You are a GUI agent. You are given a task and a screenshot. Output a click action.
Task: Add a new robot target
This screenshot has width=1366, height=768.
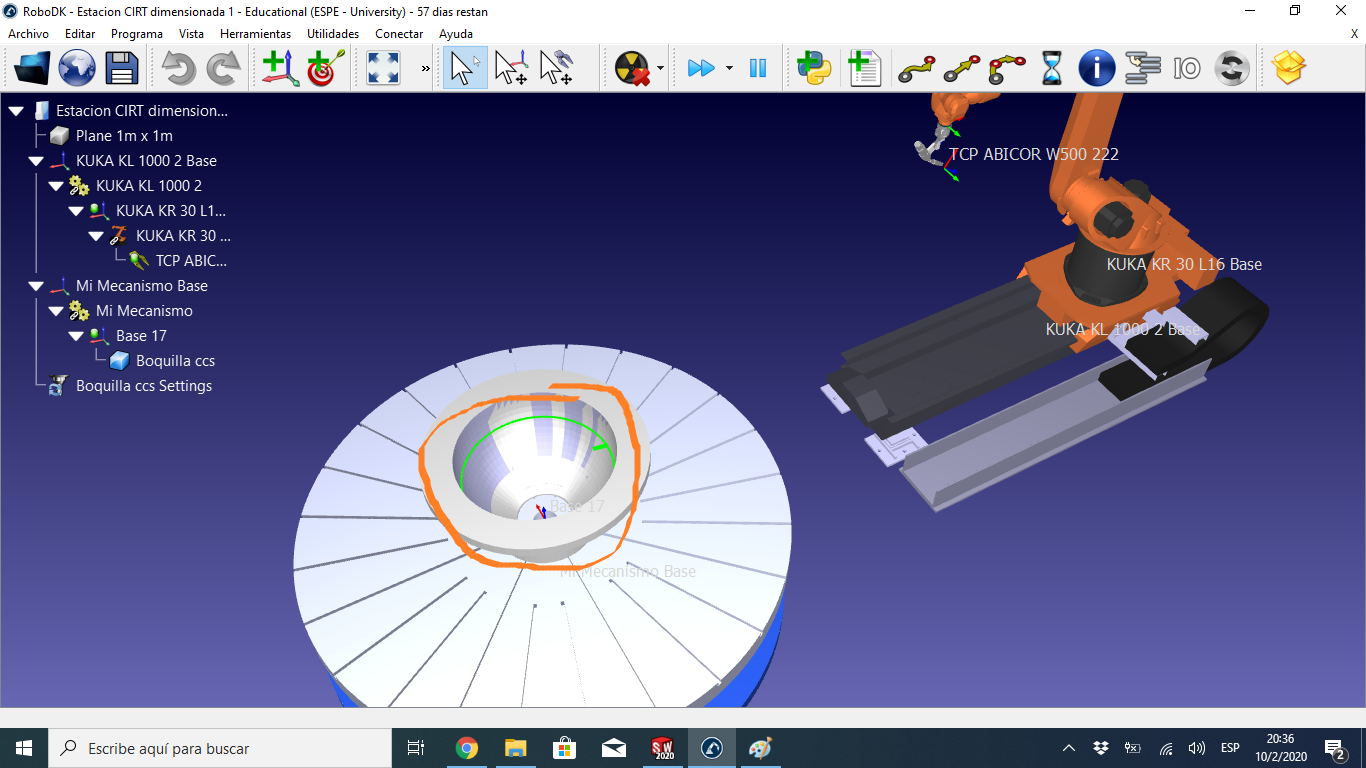pos(325,69)
